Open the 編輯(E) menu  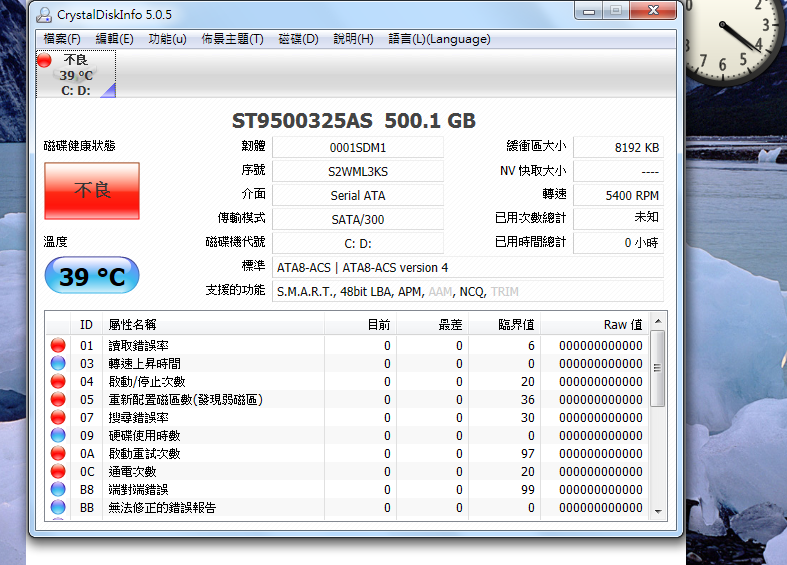(x=114, y=39)
